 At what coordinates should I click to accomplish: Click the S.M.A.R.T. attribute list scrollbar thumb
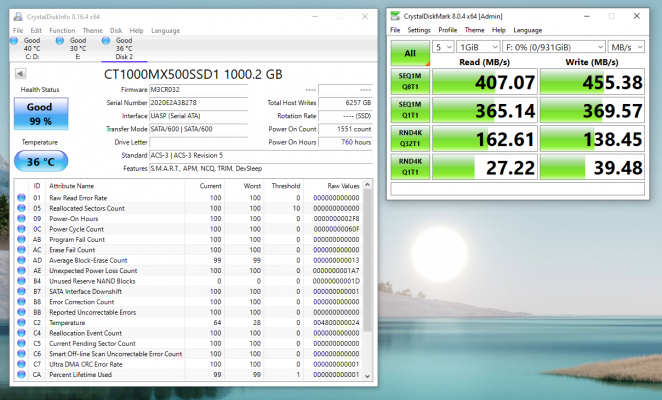tap(367, 260)
